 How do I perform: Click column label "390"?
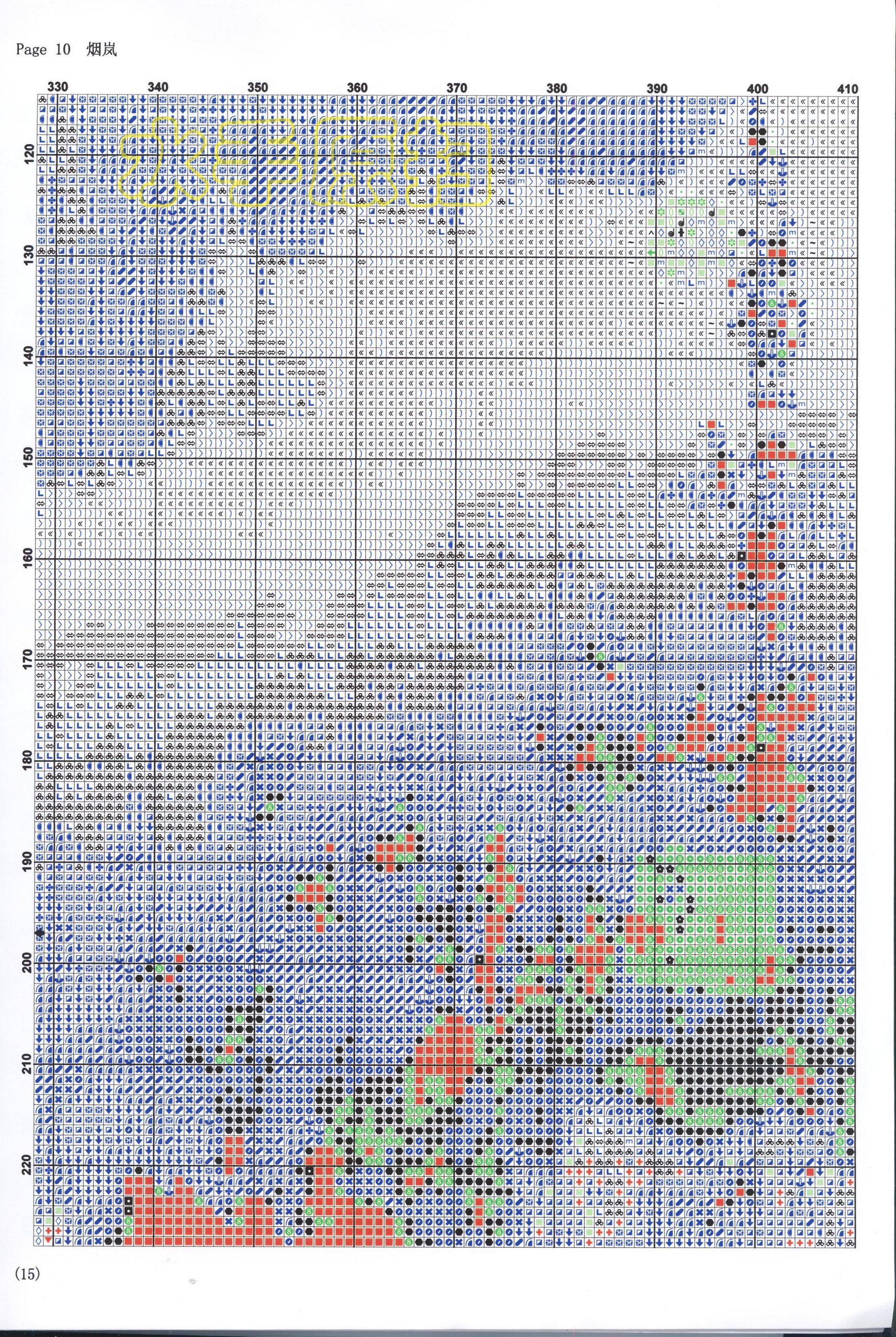(657, 89)
